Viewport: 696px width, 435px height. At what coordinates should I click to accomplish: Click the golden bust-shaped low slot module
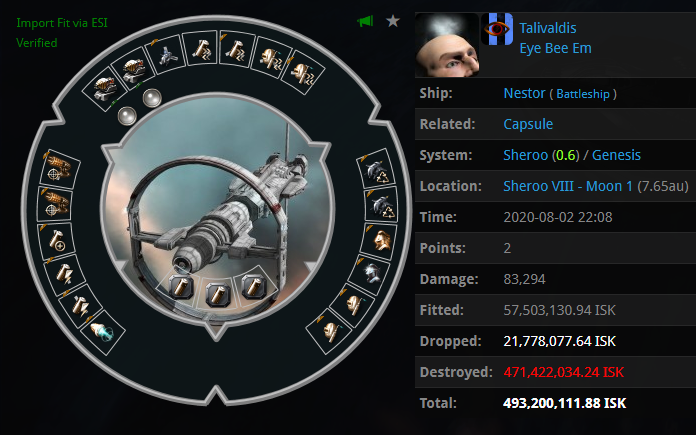pos(381,241)
